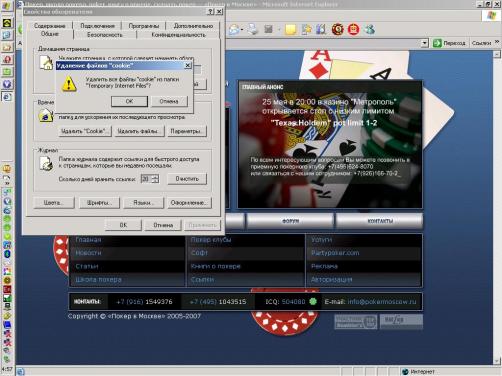
Task: Click Отмена at the bottom of the properties dialog
Action: [163, 225]
